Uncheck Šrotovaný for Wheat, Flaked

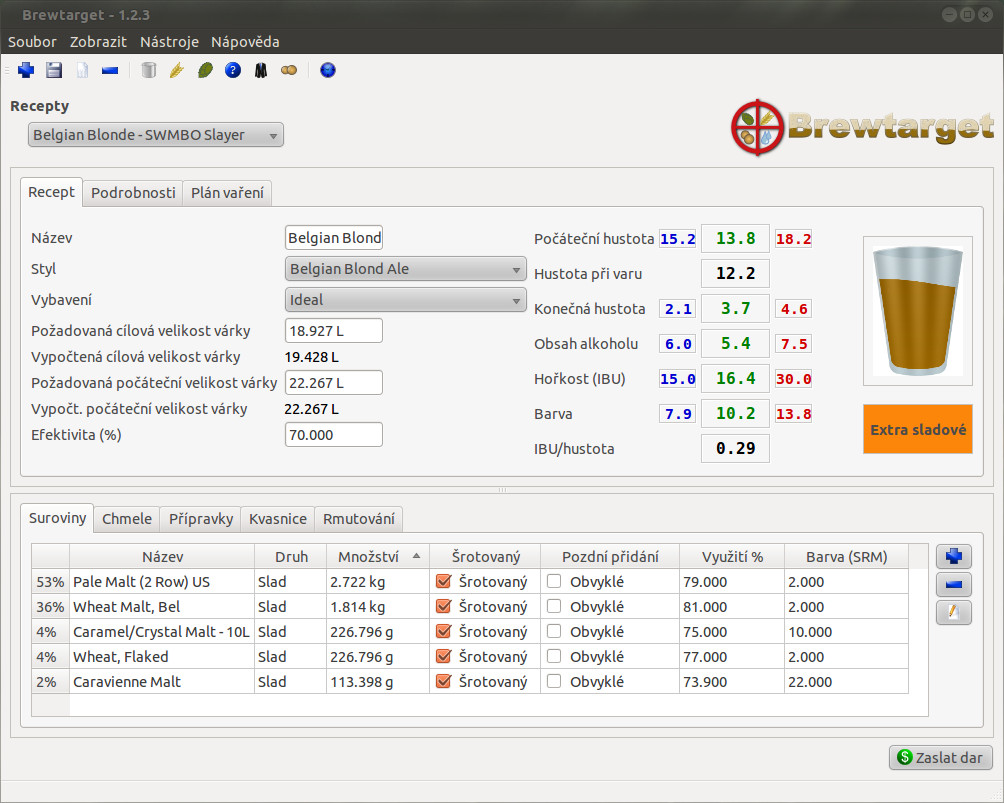click(x=443, y=656)
